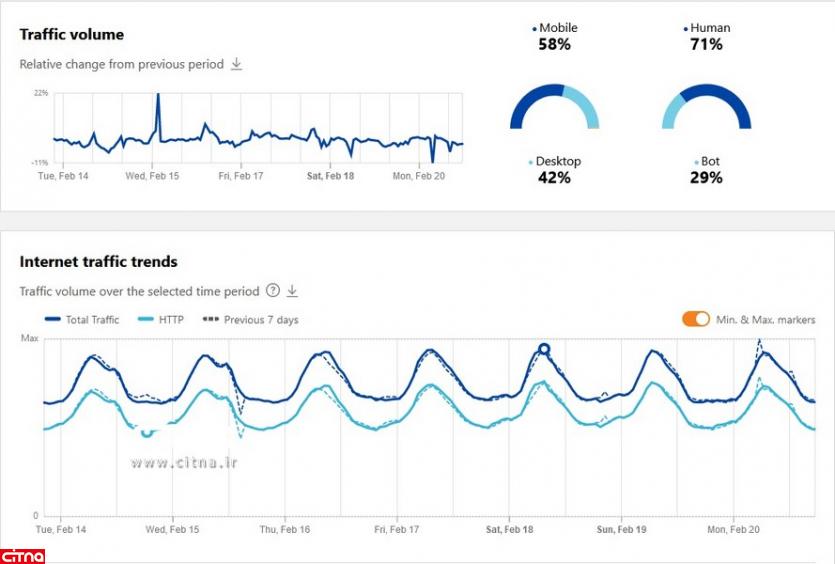Toggle the Total Traffic legend series
Screen dimensions: 835x564
[x=82, y=320]
